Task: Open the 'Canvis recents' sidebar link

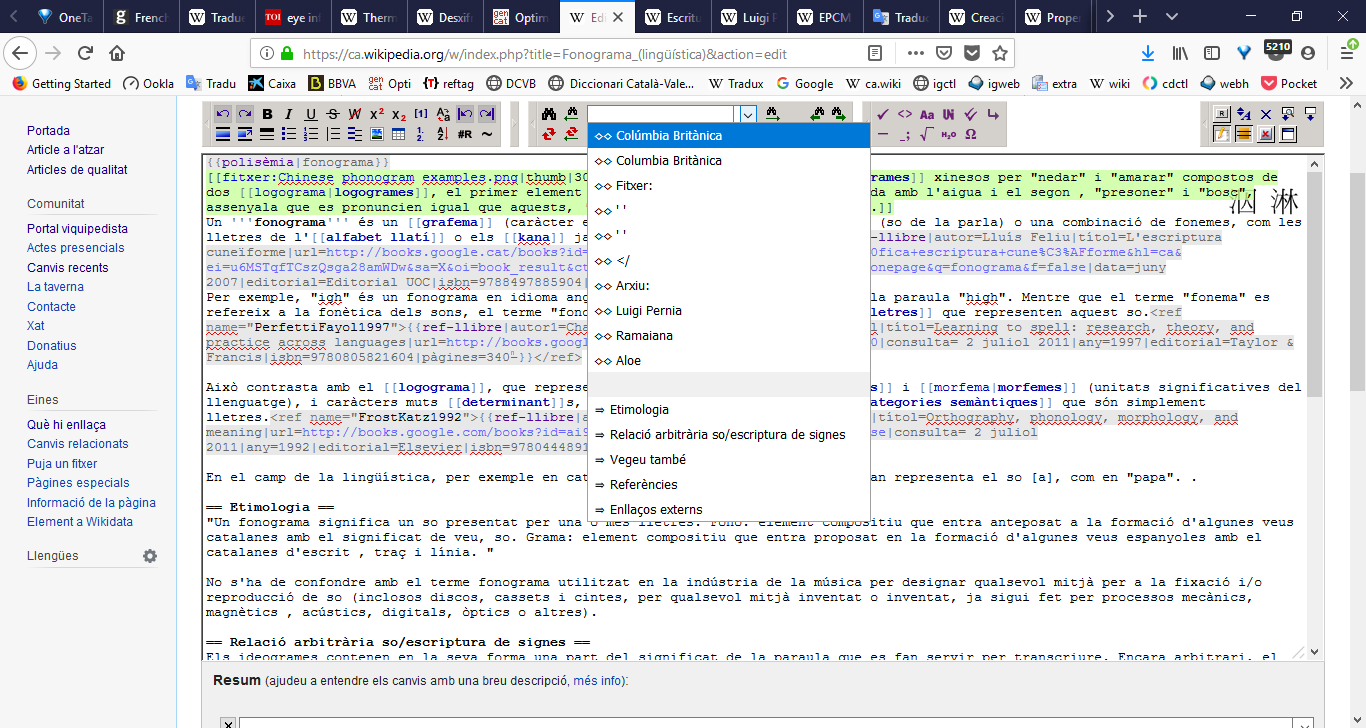Action: 67,267
